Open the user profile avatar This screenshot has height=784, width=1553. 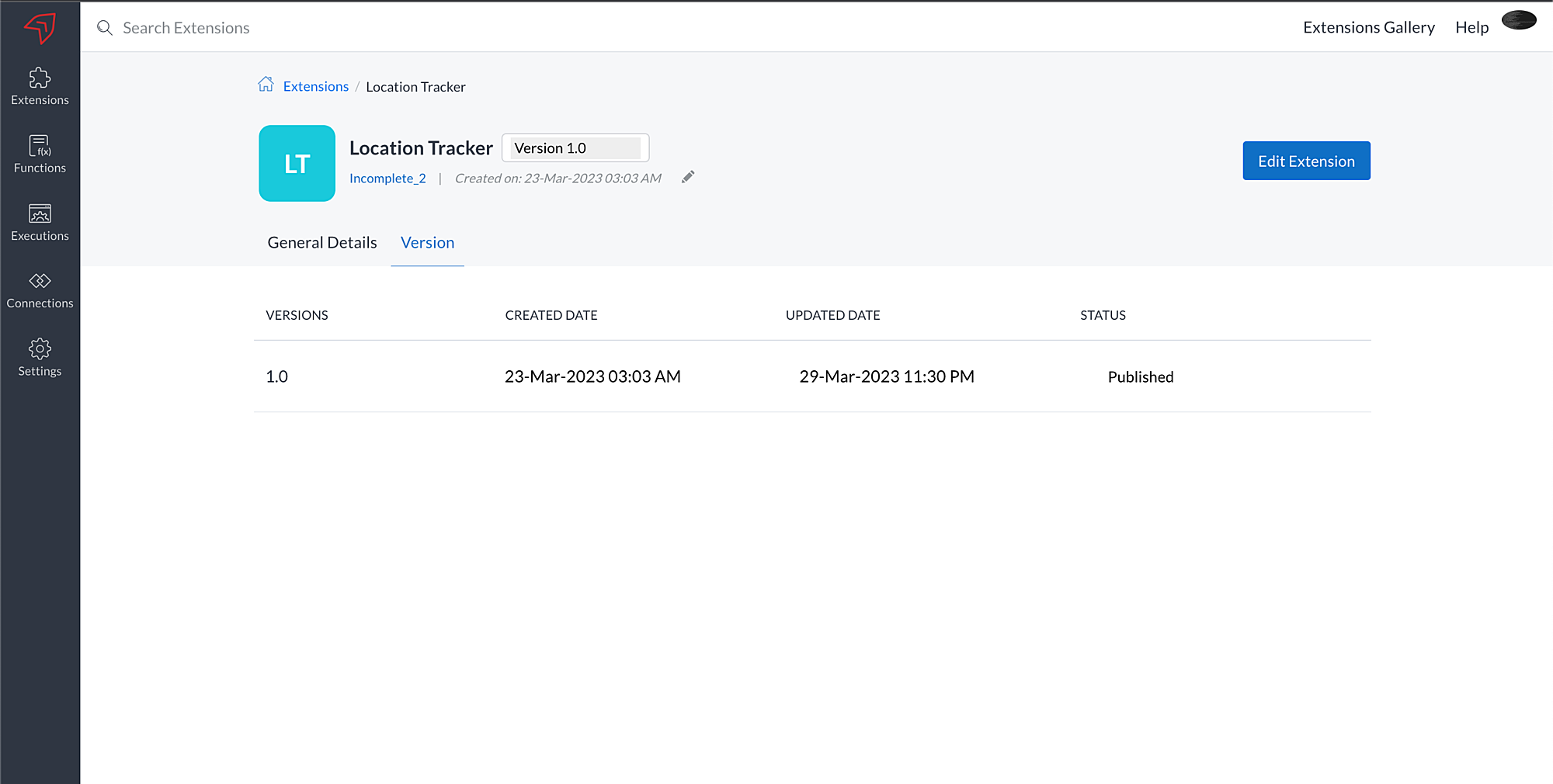point(1519,20)
